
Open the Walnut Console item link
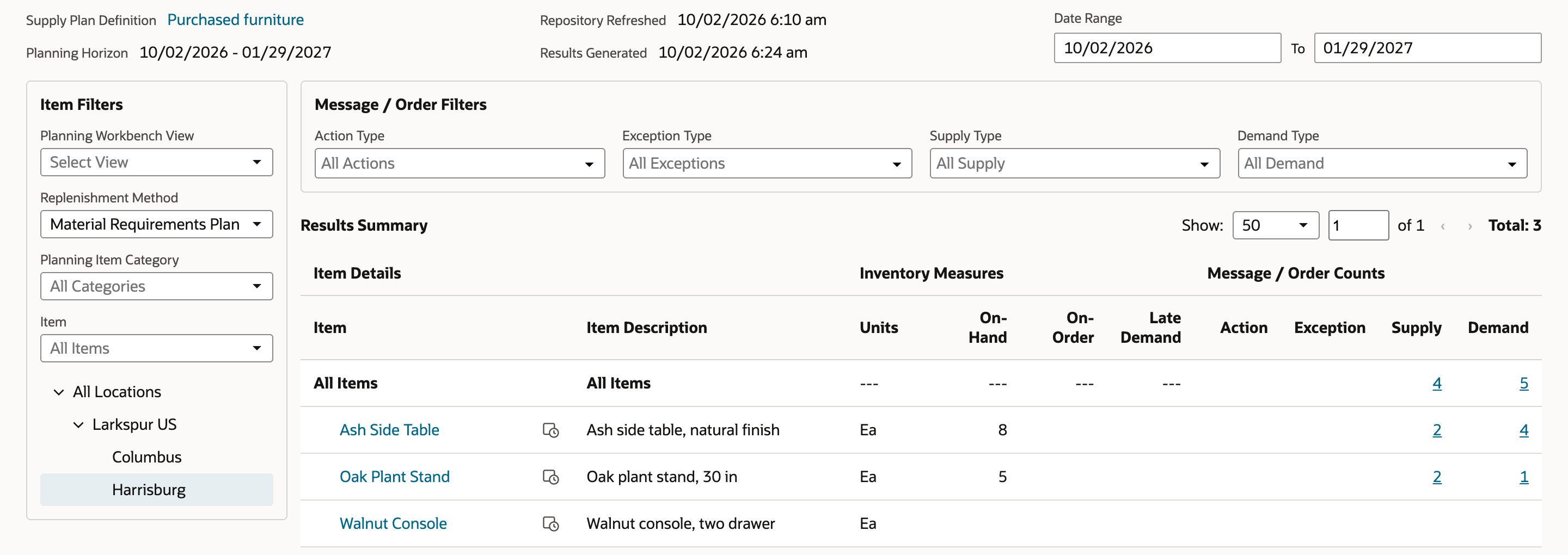(393, 524)
